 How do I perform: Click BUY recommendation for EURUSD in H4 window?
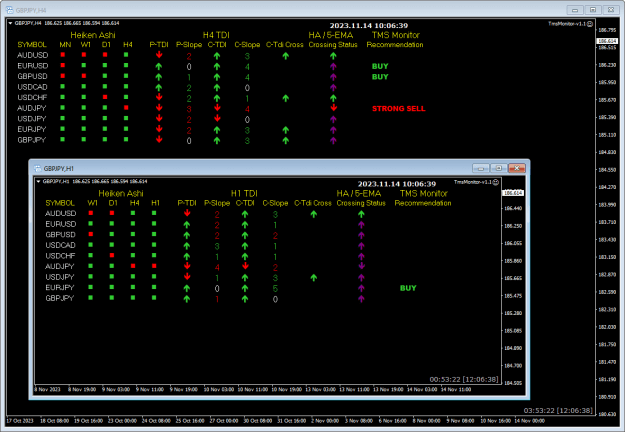coord(380,66)
